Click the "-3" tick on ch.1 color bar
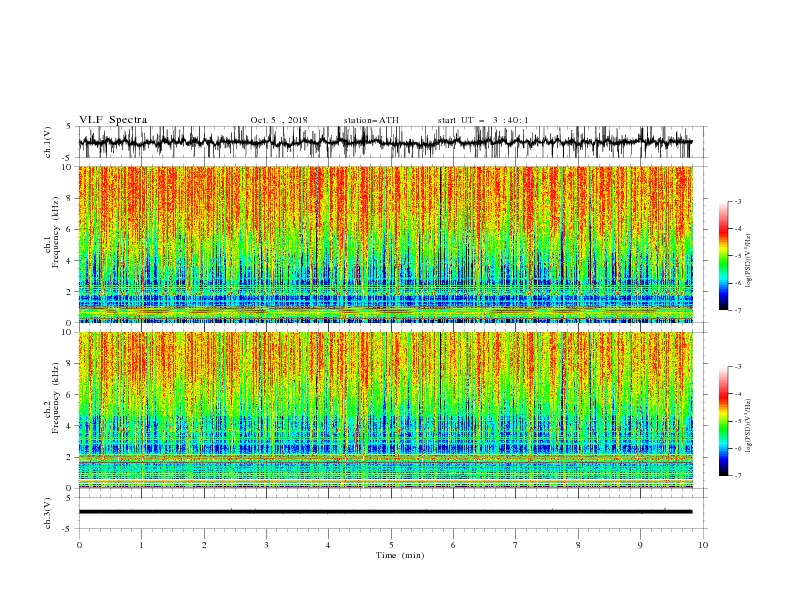This screenshot has height=612, width=792. pyautogui.click(x=737, y=201)
